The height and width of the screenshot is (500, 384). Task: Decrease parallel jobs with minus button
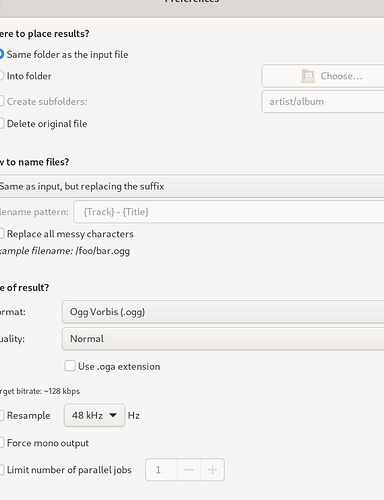[189, 470]
